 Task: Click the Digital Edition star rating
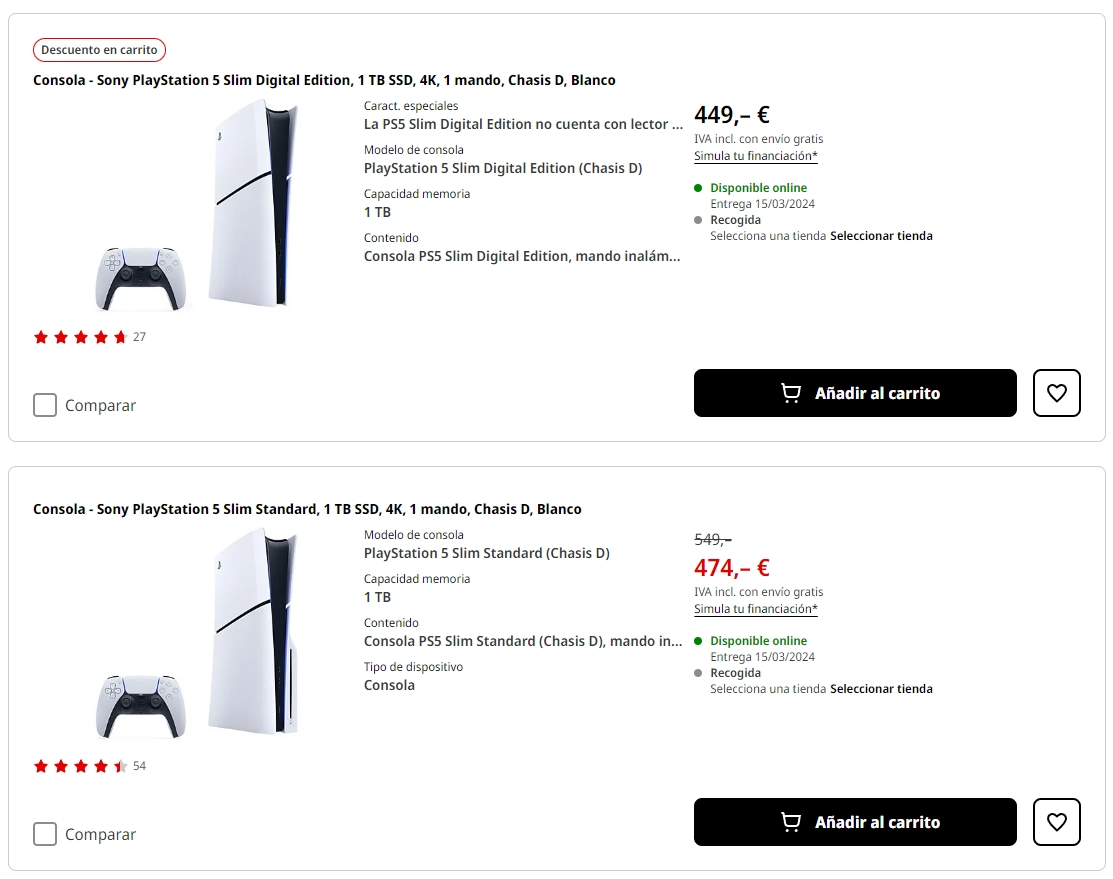click(x=80, y=337)
